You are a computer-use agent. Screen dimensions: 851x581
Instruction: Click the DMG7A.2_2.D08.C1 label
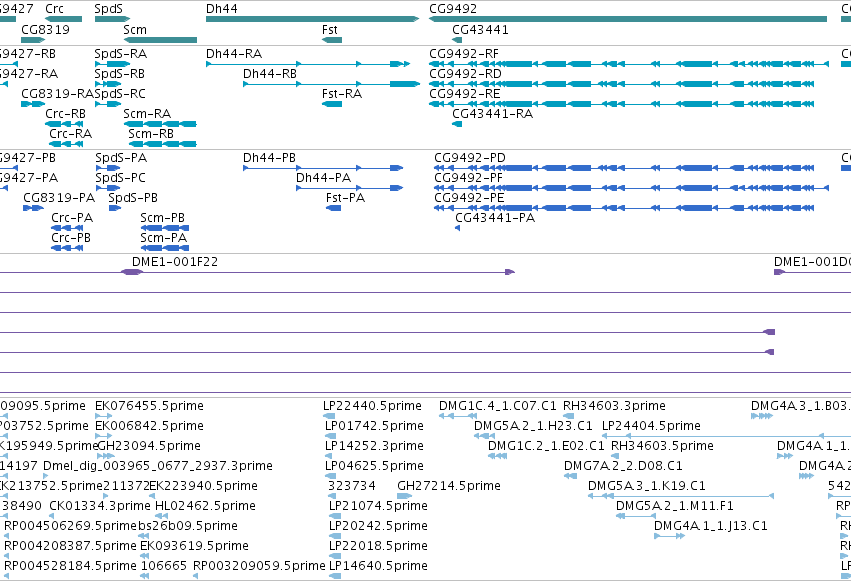(x=623, y=467)
